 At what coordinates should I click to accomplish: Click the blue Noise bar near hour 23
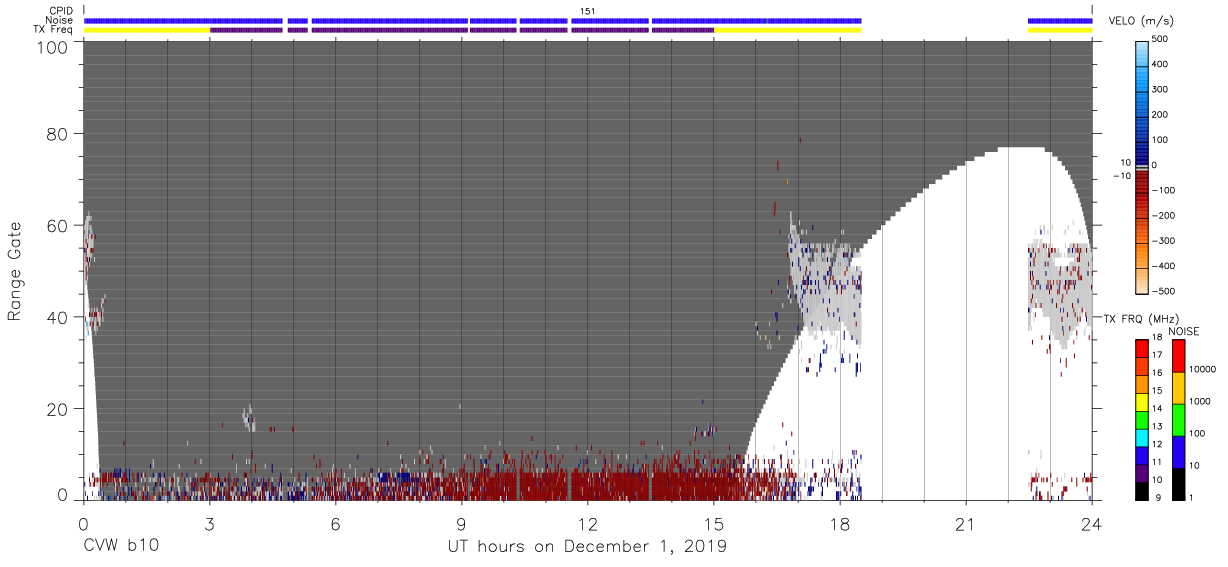point(1060,20)
